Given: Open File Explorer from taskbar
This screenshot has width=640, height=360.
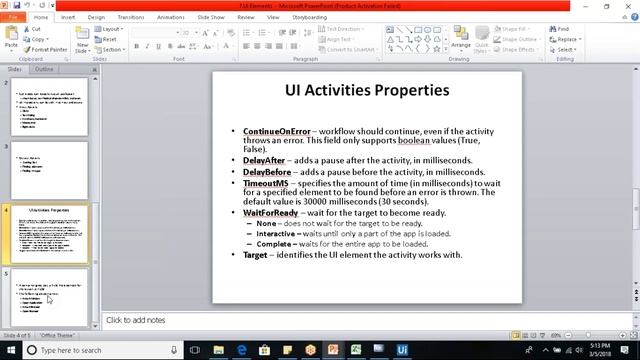Looking at the screenshot, I should 219,350.
